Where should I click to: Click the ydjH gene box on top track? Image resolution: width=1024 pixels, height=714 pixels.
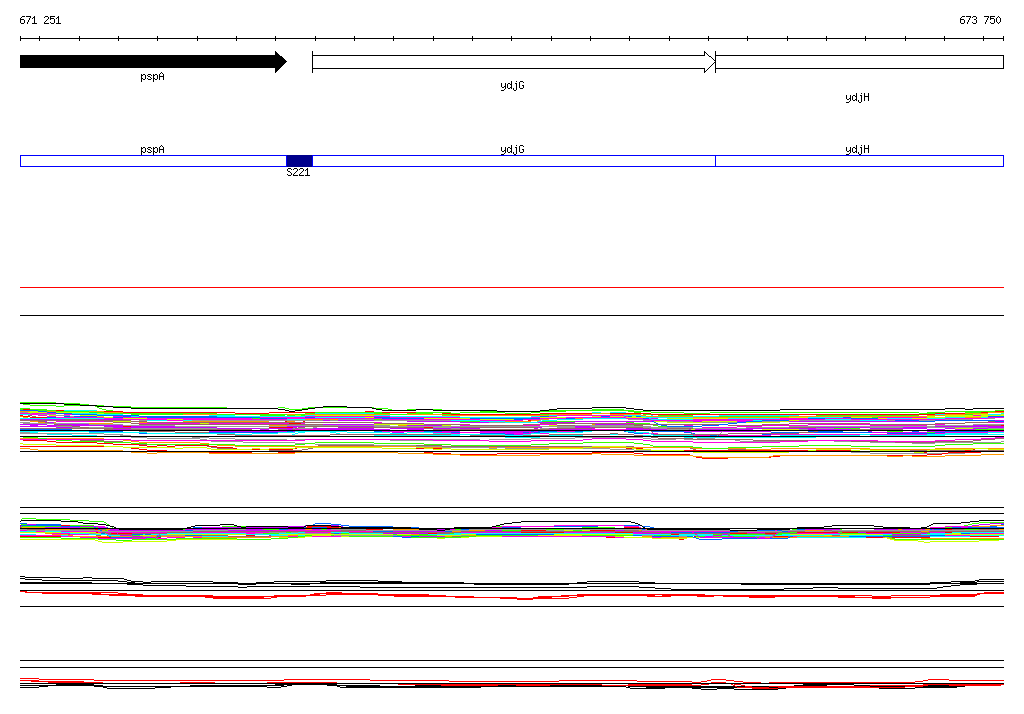(859, 62)
